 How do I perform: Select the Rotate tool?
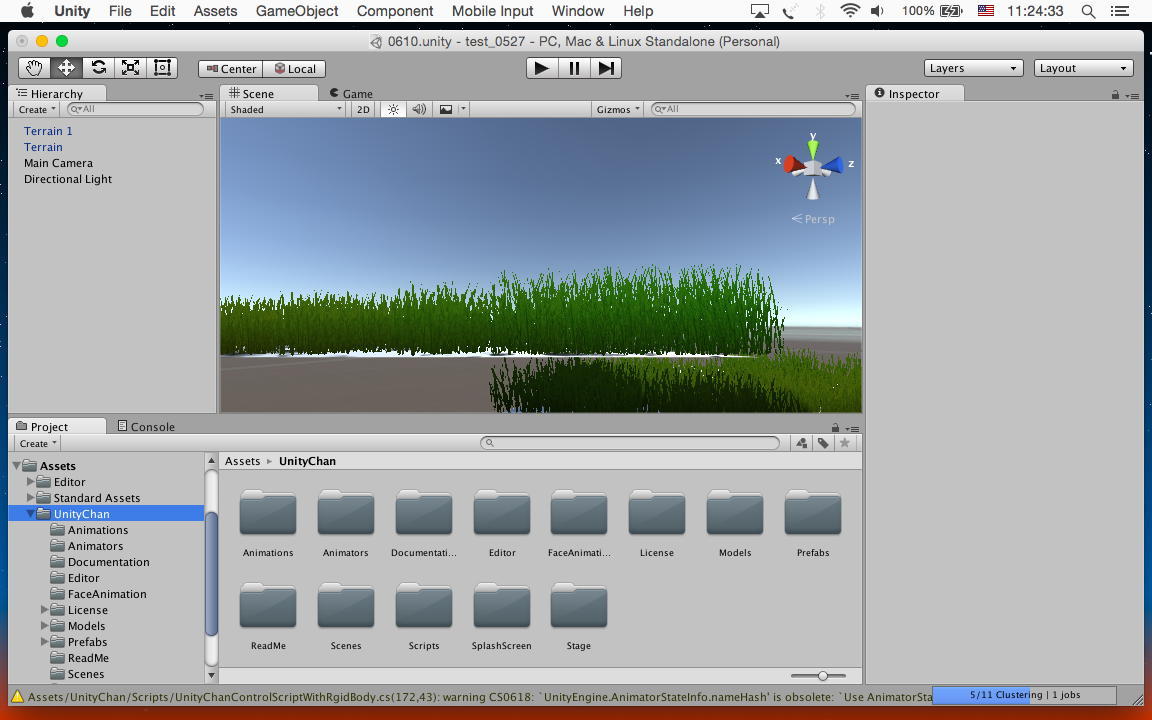tap(98, 68)
